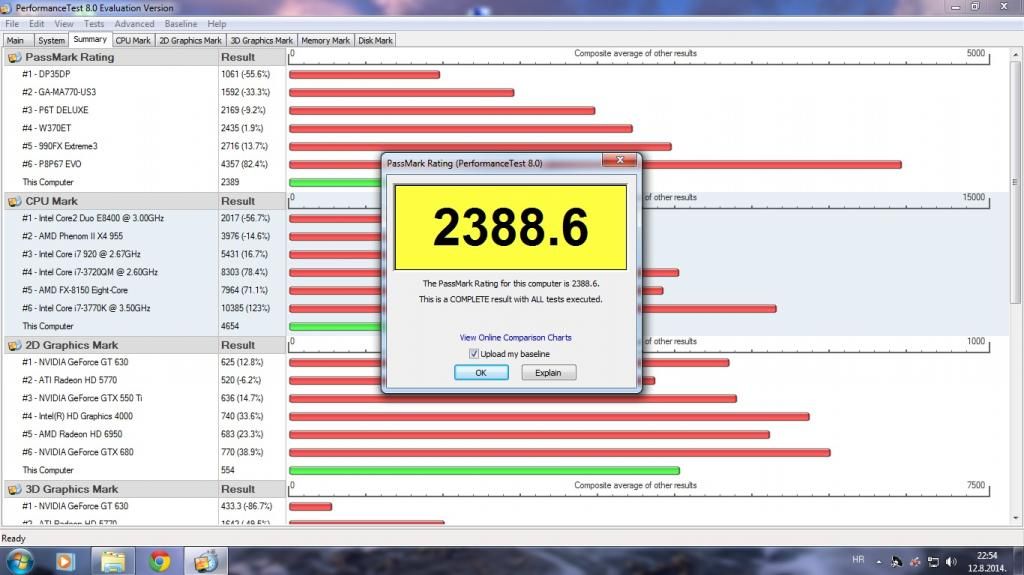
Task: Select the NVIDIA GeForce GTX 550 Ti row
Action: [x=144, y=398]
